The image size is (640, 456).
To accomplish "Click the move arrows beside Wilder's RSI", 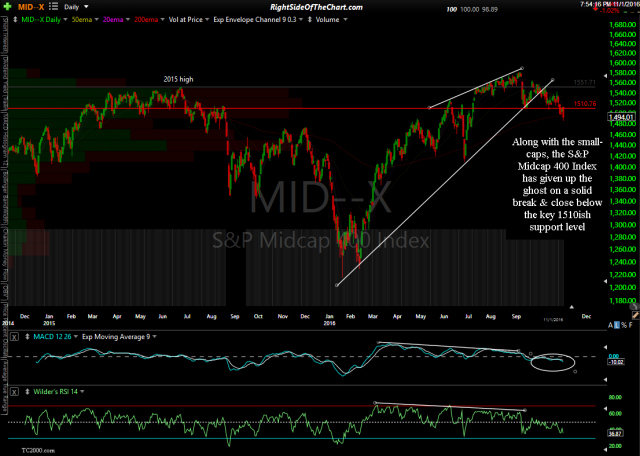I will [x=27, y=391].
